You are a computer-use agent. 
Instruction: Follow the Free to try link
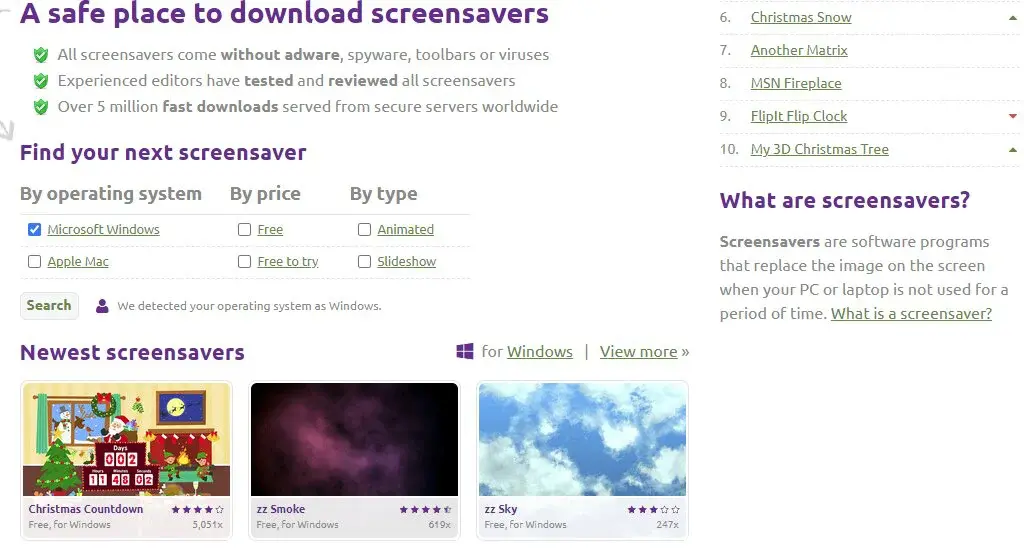(287, 261)
